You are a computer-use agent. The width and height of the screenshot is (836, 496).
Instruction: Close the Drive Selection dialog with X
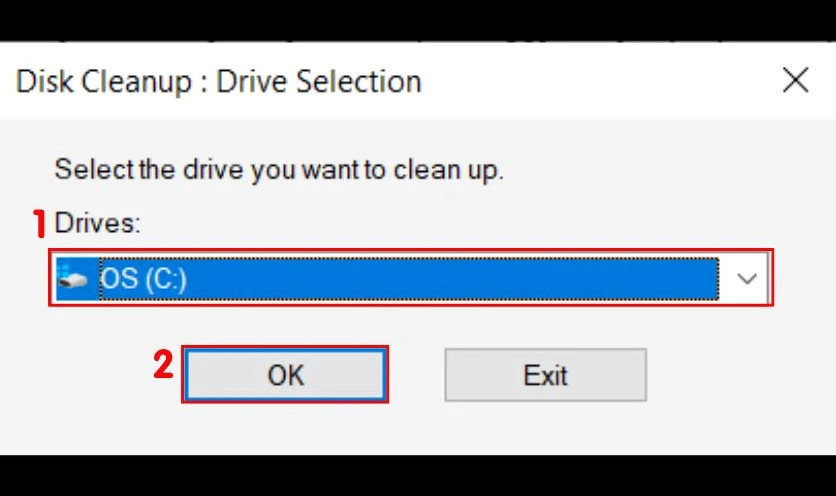pos(795,81)
